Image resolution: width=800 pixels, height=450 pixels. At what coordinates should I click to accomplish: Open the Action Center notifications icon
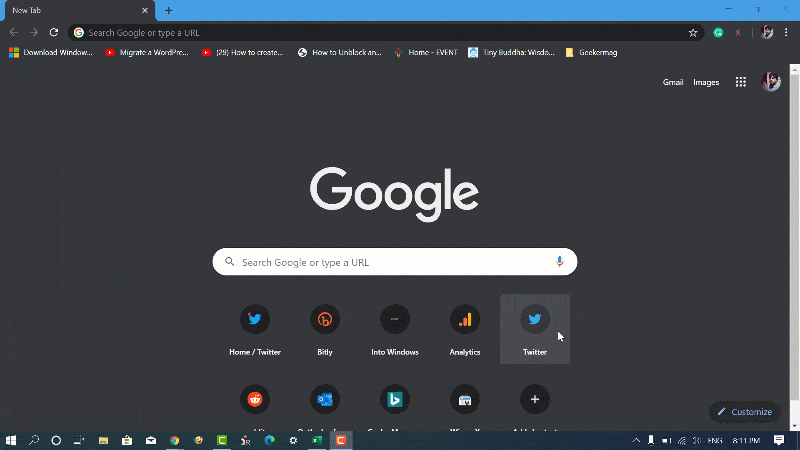779,440
